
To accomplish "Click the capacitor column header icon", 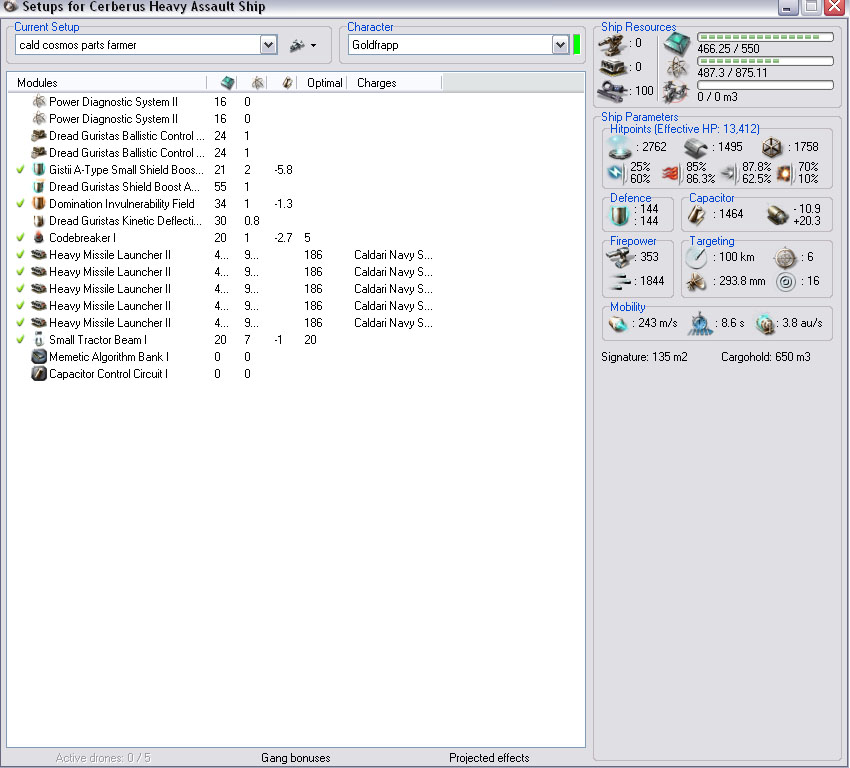I will click(287, 82).
